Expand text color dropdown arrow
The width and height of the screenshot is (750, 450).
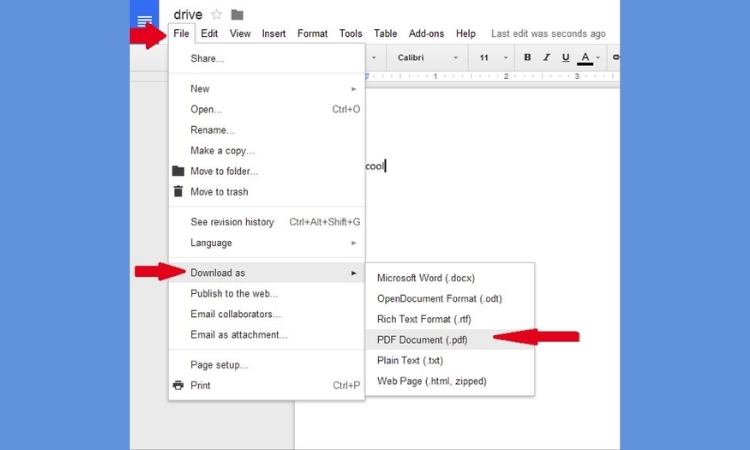tap(598, 58)
